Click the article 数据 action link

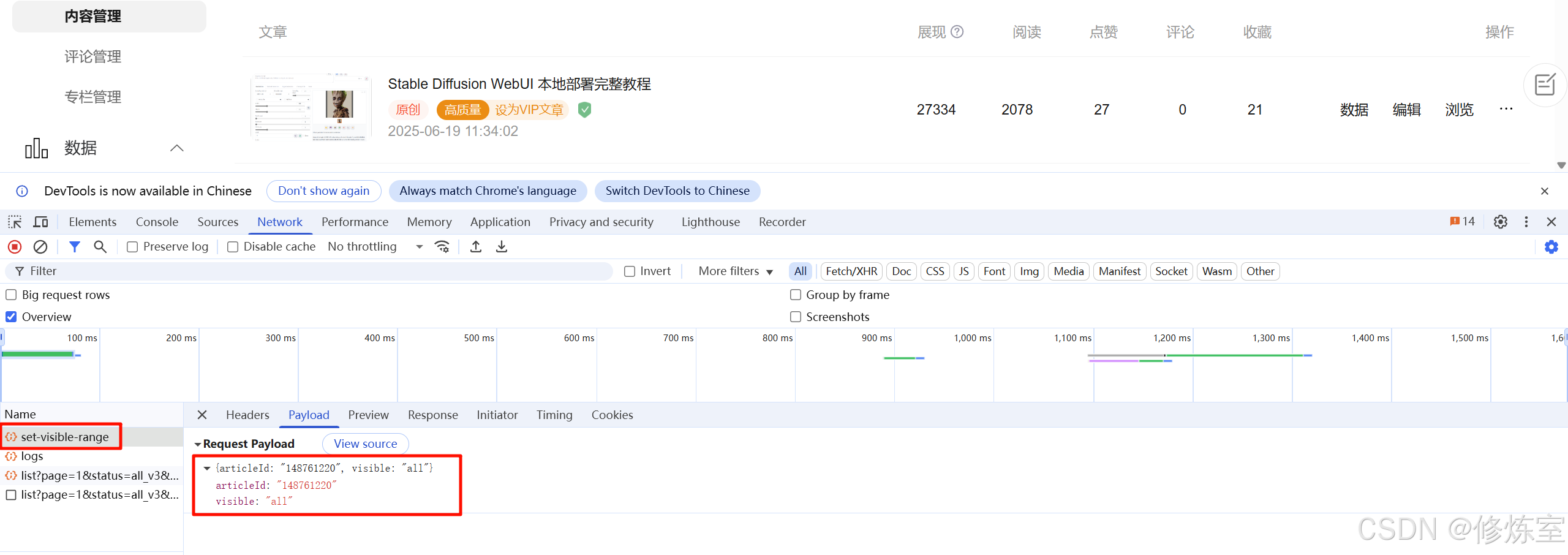(1354, 109)
